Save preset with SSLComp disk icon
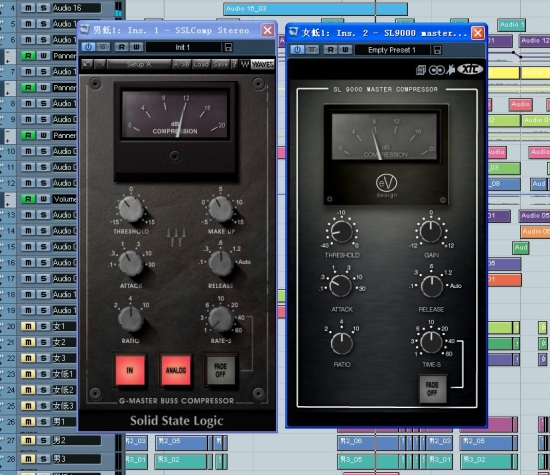The height and width of the screenshot is (475, 550). [228, 47]
